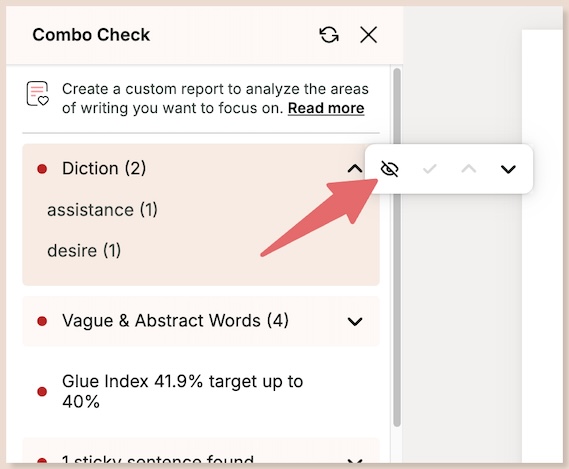Image resolution: width=569 pixels, height=469 pixels.
Task: Open the Read more link
Action: (326, 108)
